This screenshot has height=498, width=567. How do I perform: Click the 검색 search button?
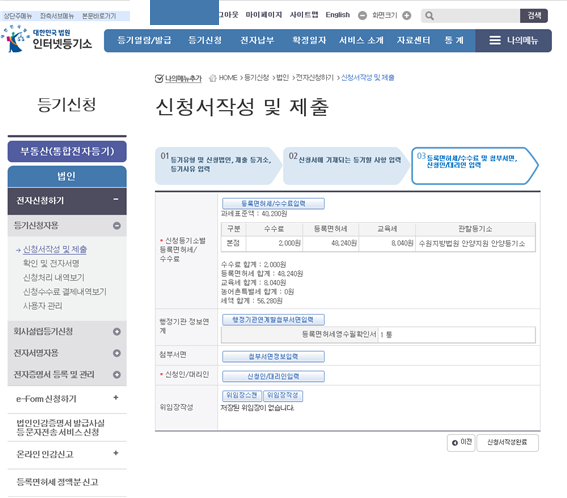point(534,16)
